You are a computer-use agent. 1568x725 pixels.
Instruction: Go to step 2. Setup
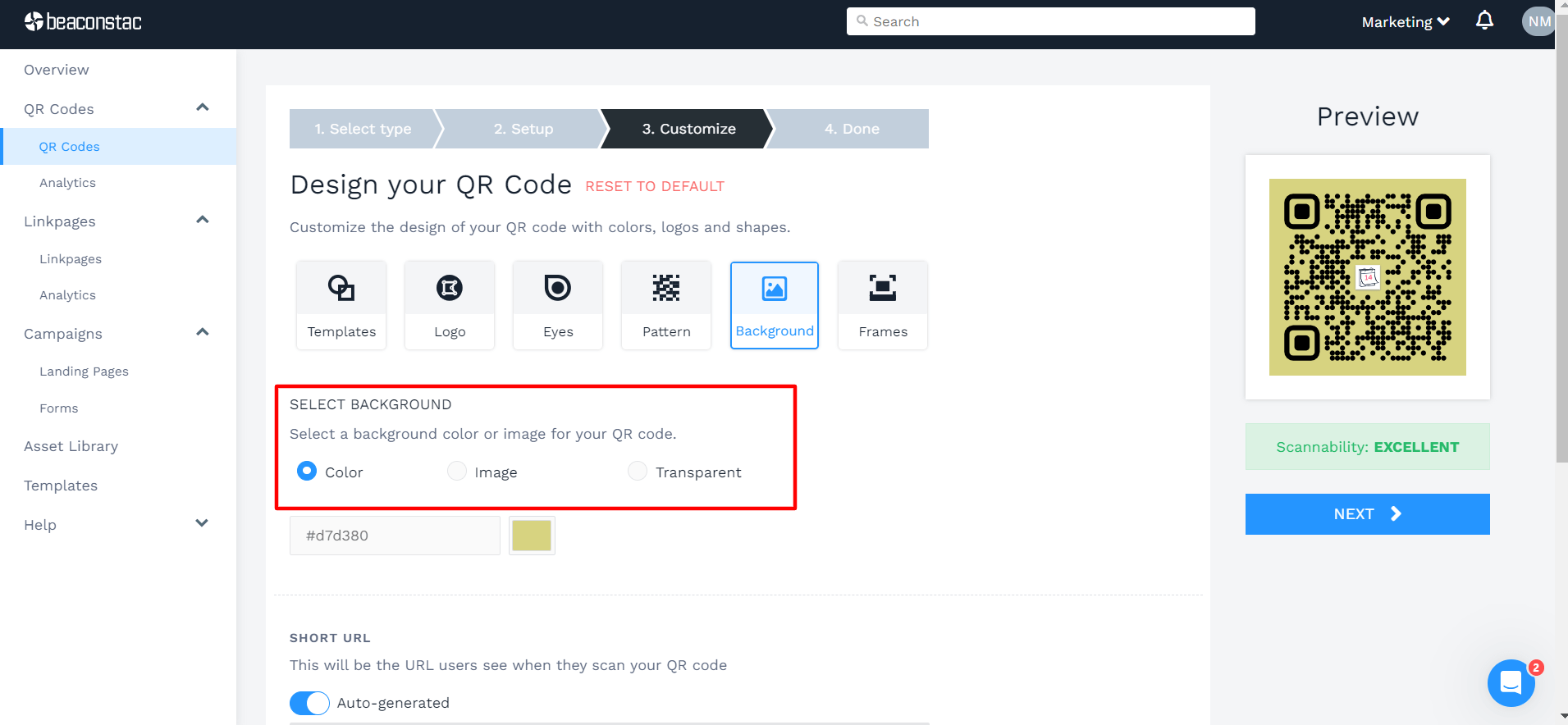[523, 129]
